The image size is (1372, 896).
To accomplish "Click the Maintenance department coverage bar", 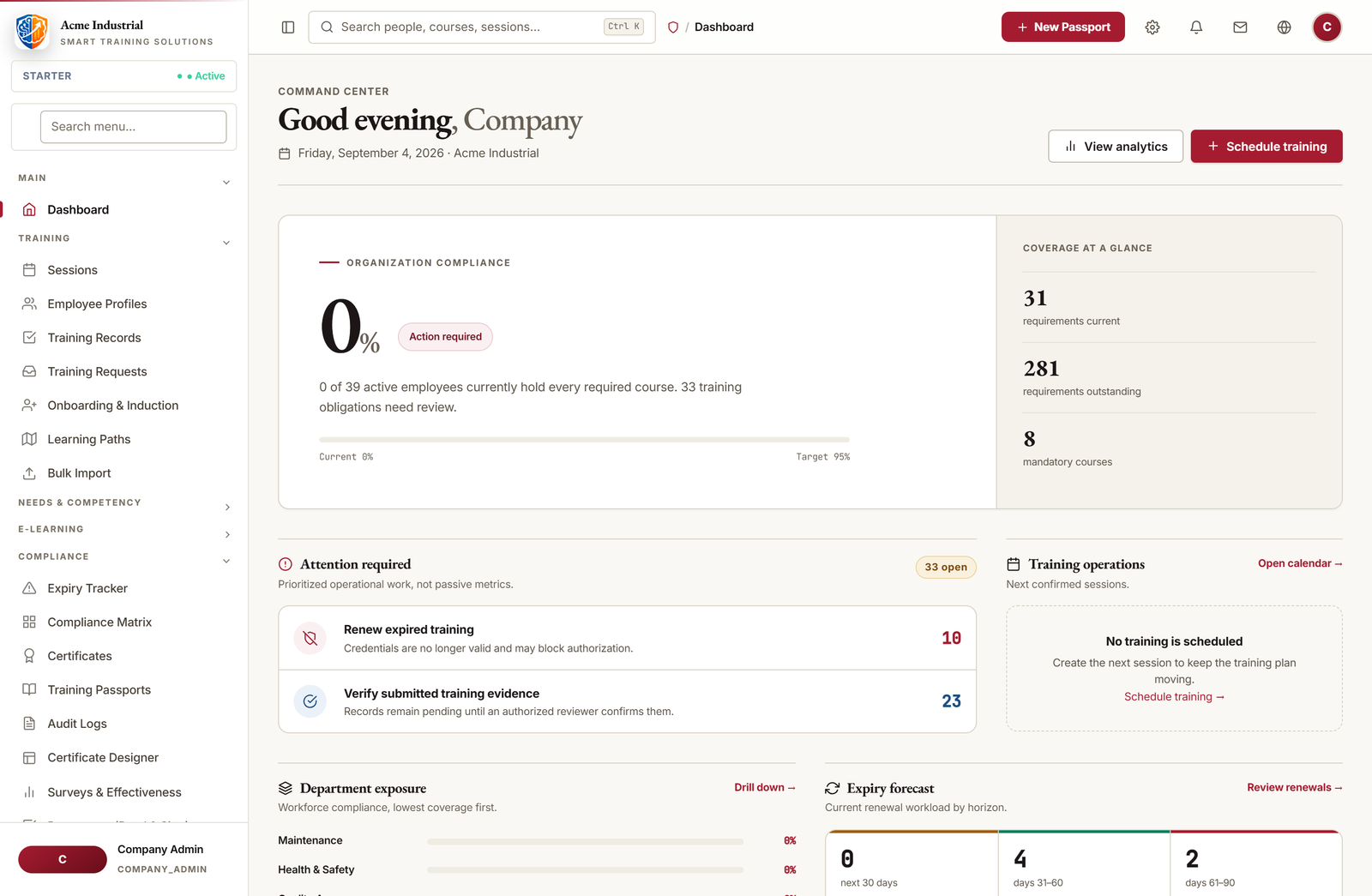I will click(585, 841).
